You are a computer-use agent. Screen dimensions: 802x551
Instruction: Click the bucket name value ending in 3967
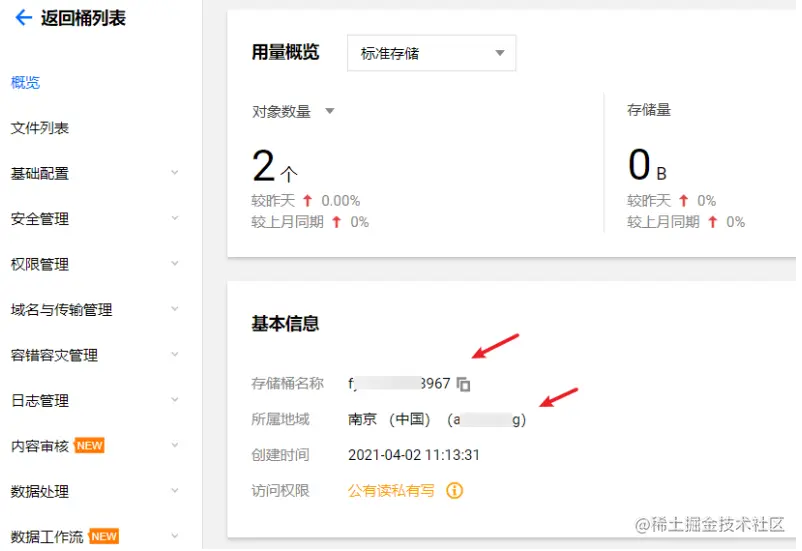399,384
